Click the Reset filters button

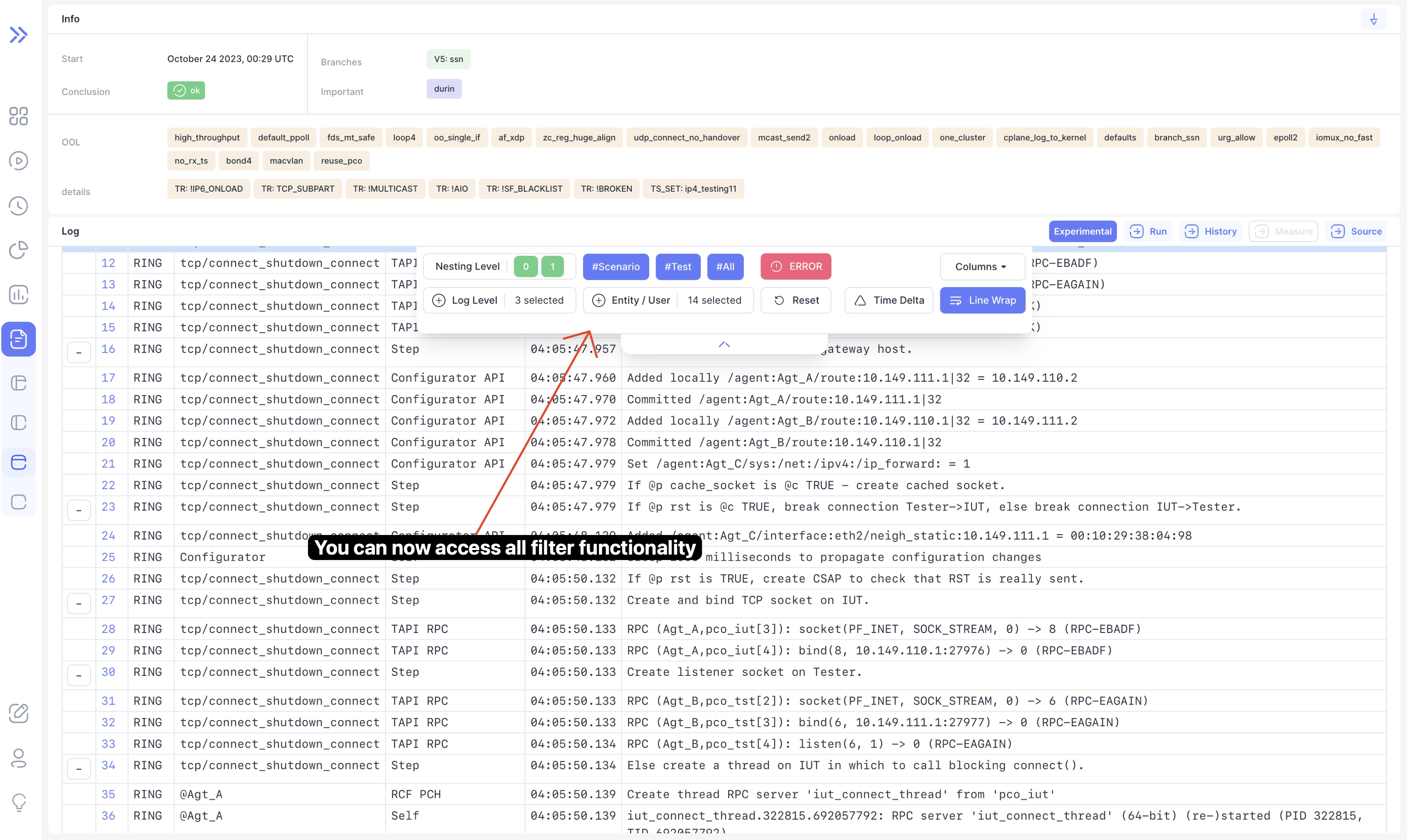(796, 300)
